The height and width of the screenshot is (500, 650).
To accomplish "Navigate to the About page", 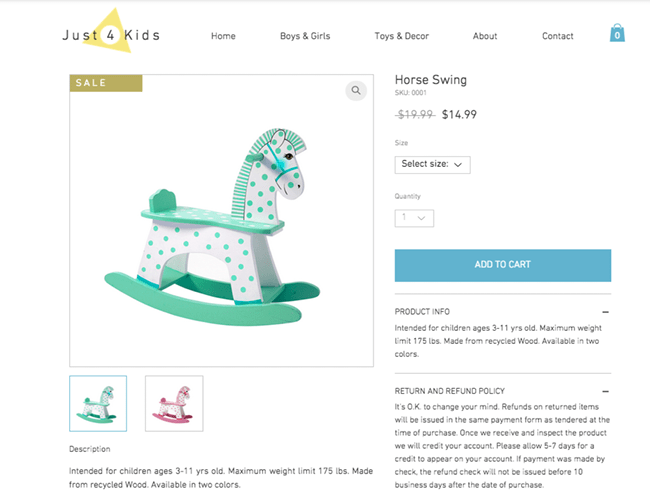I will [x=485, y=36].
